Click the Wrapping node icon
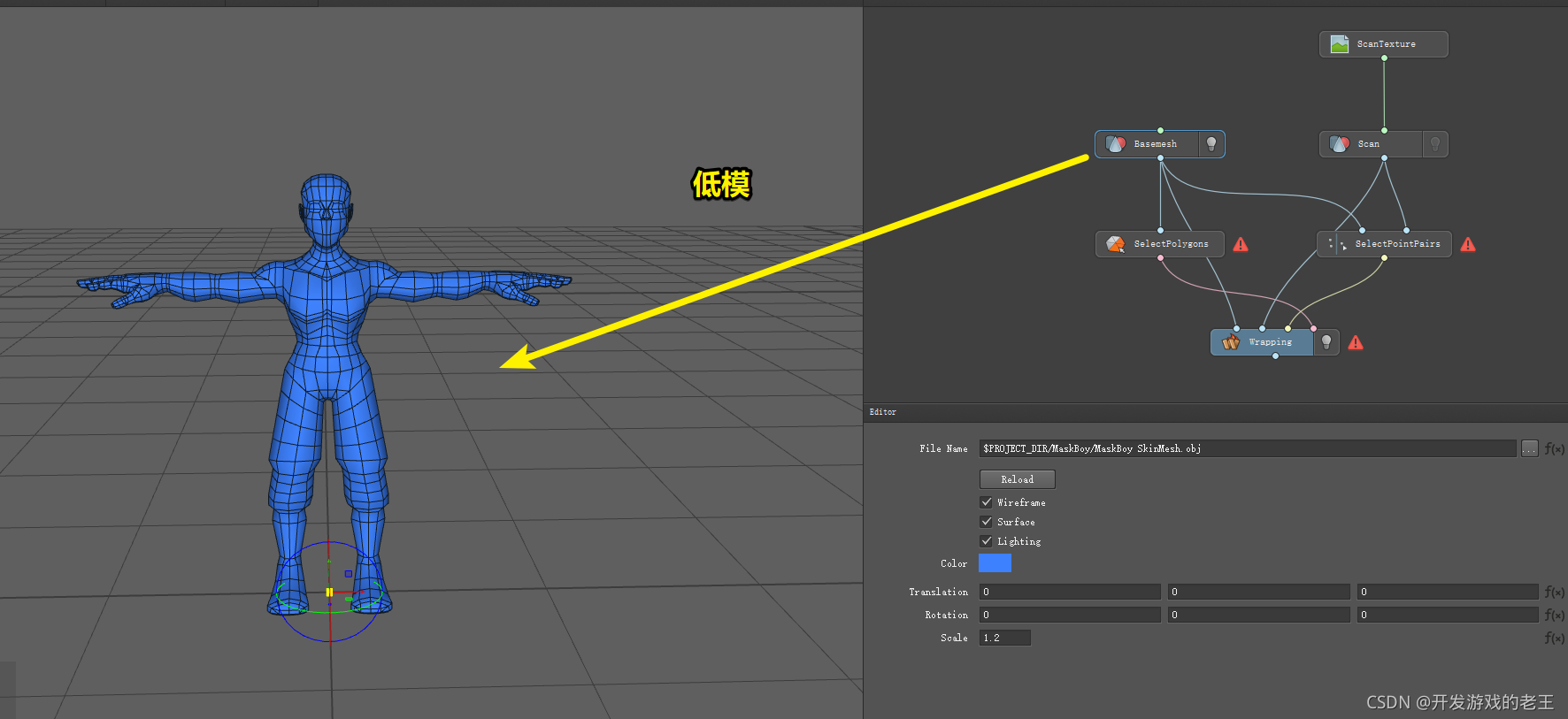This screenshot has height=719, width=1568. click(1231, 342)
